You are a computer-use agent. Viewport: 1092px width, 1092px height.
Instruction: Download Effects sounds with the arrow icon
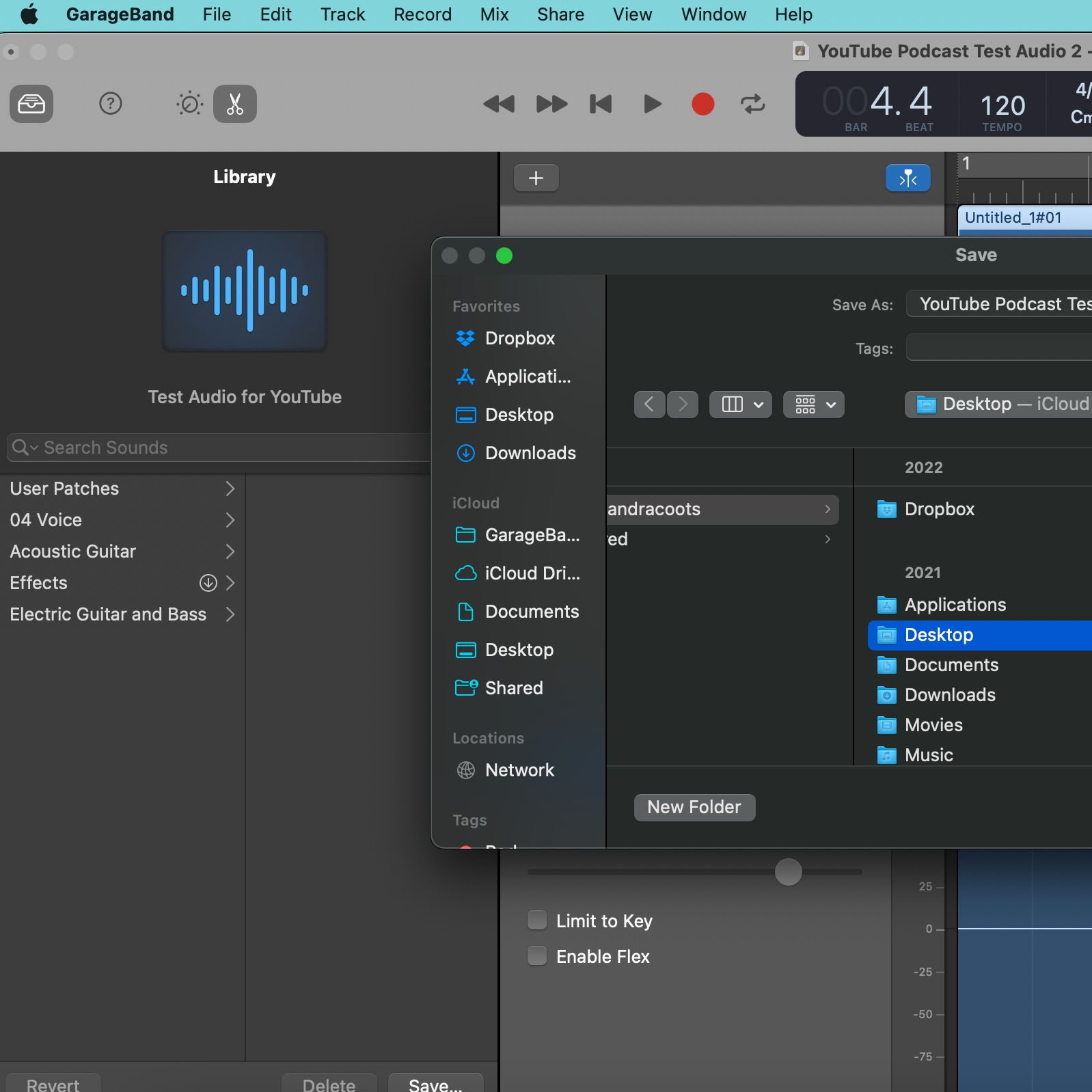point(208,583)
